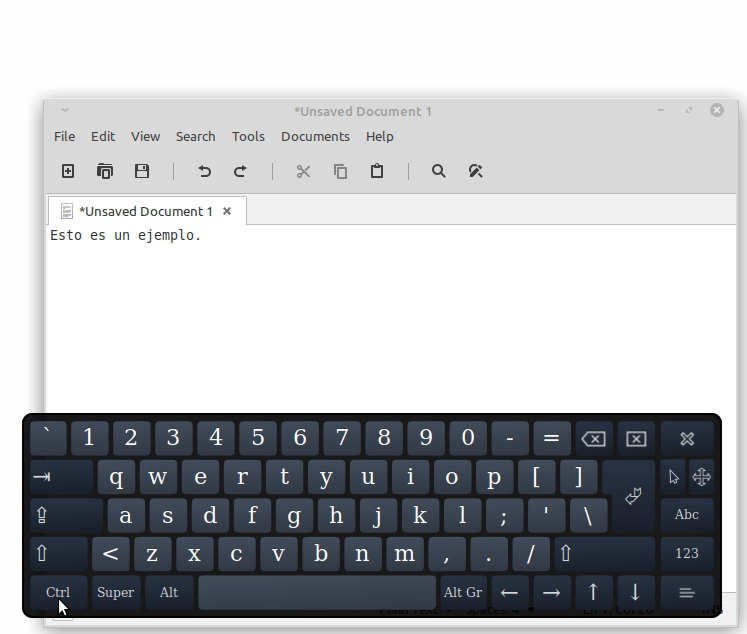Click the scissors Cut icon
The height and width of the screenshot is (634, 747).
(x=303, y=171)
